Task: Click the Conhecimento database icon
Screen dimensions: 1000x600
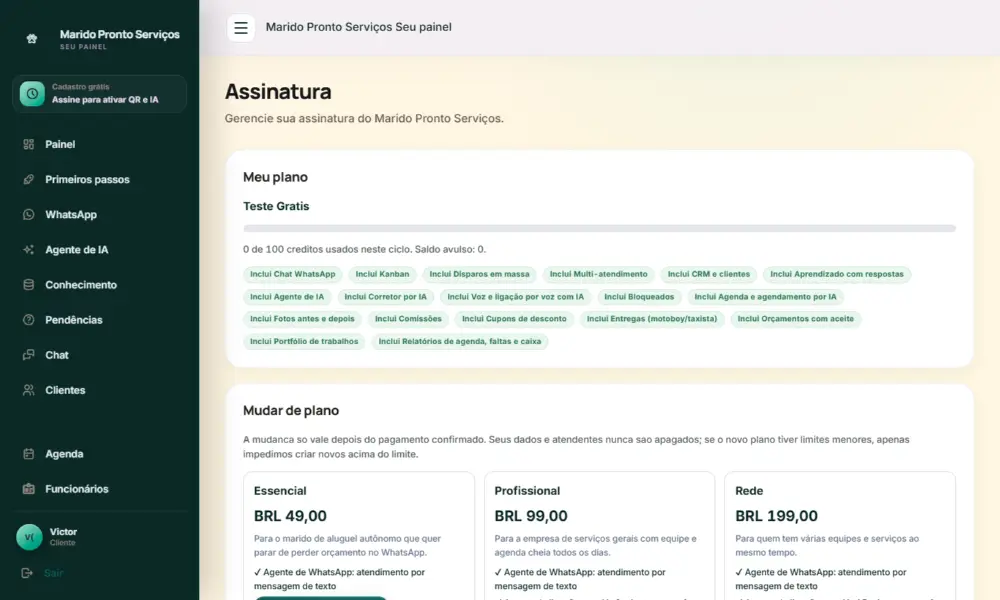Action: (29, 284)
